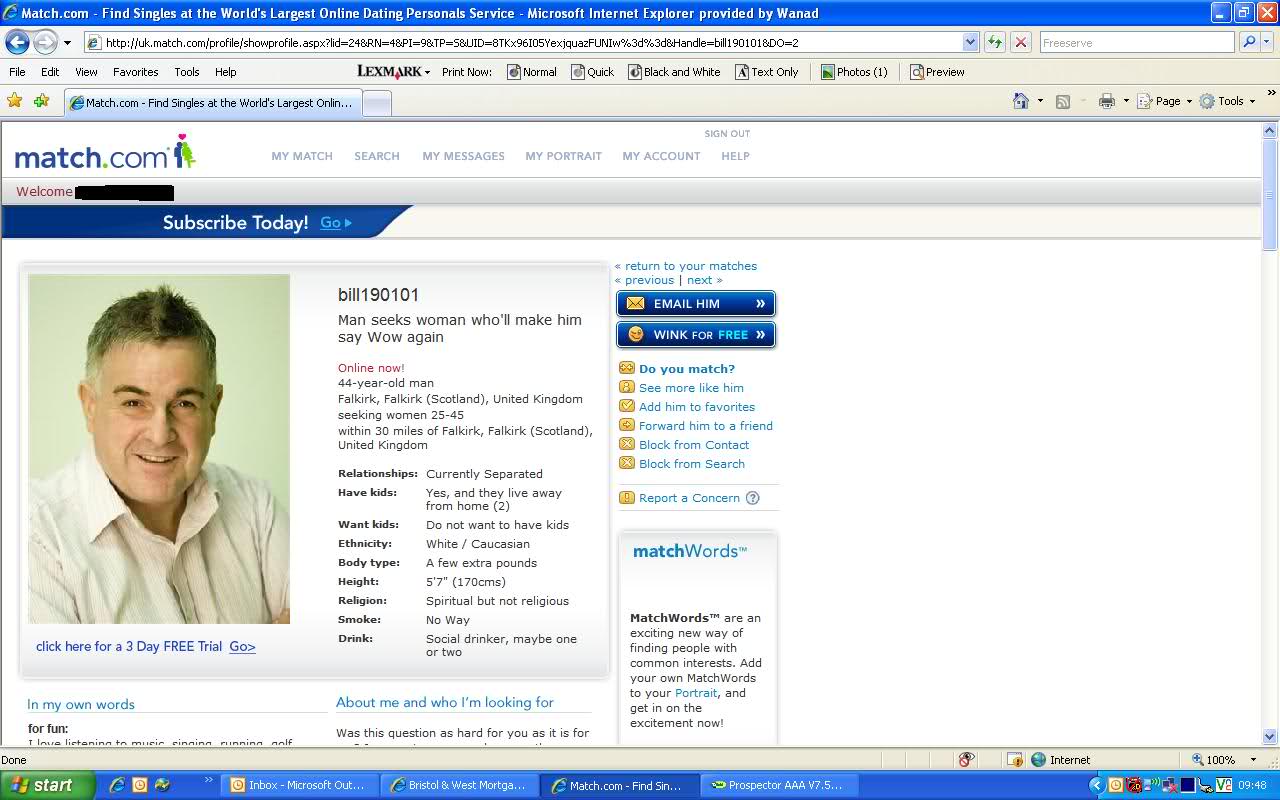1280x800 pixels.
Task: Click the Home icon in command bar
Action: click(1021, 101)
